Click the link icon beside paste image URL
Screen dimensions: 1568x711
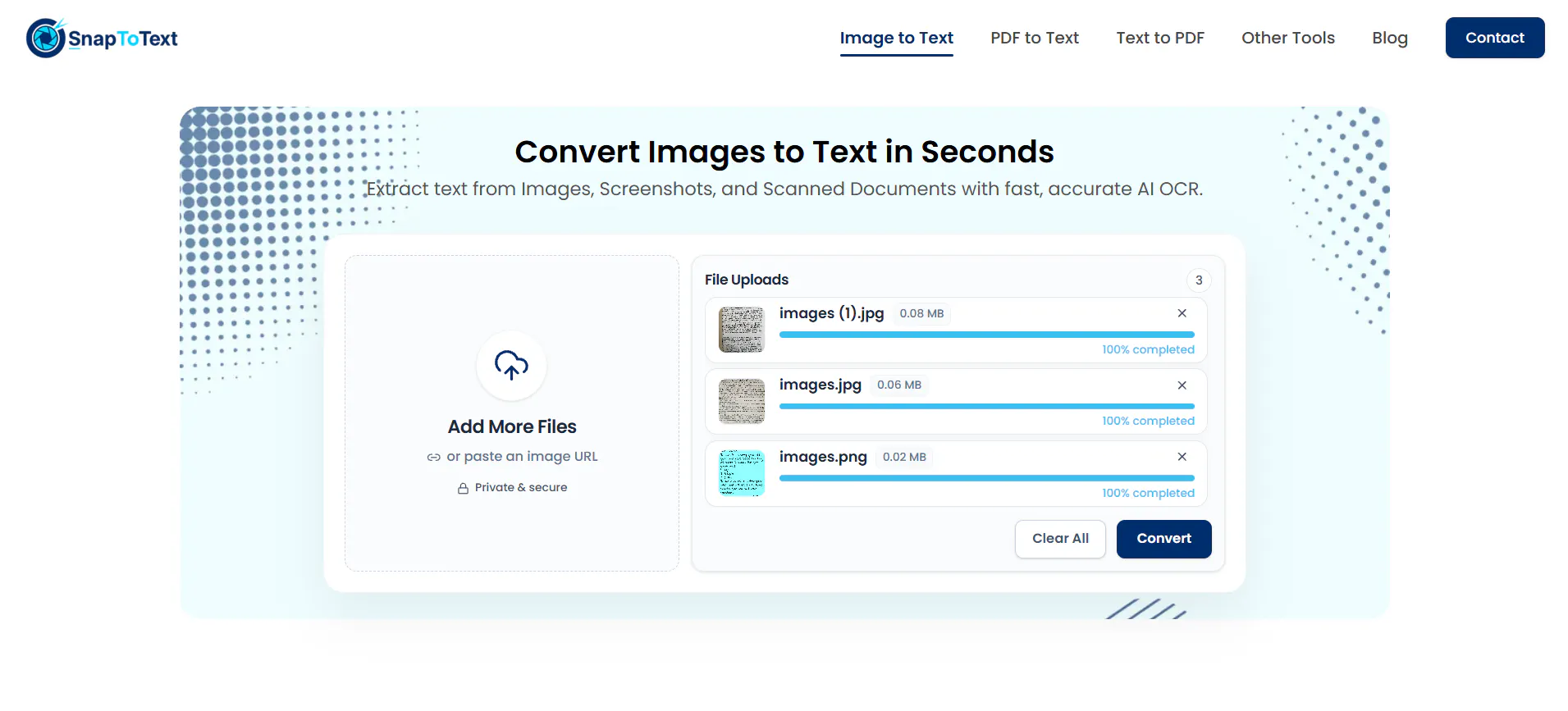pyautogui.click(x=433, y=458)
